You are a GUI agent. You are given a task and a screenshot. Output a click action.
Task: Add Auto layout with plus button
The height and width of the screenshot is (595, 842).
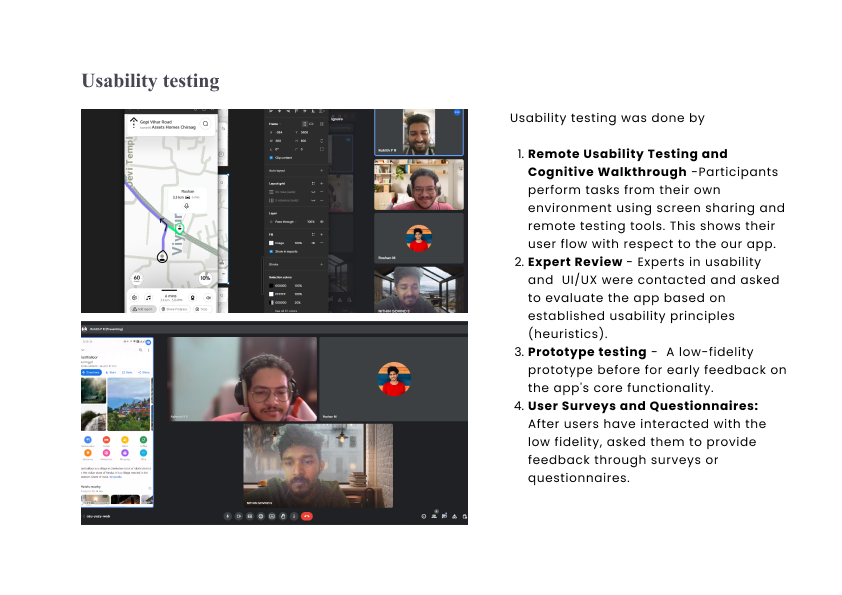click(x=322, y=170)
